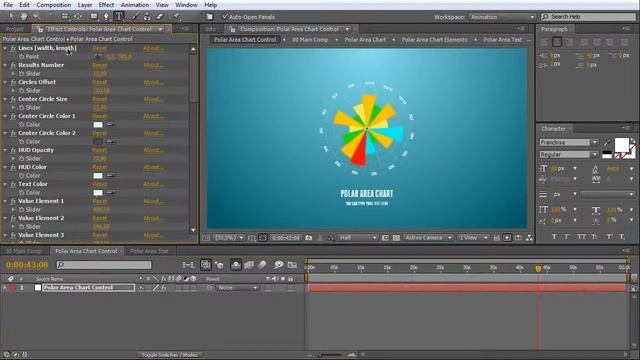Click About for Center Circle Size
Screen dimensions: 640x360
(x=153, y=99)
